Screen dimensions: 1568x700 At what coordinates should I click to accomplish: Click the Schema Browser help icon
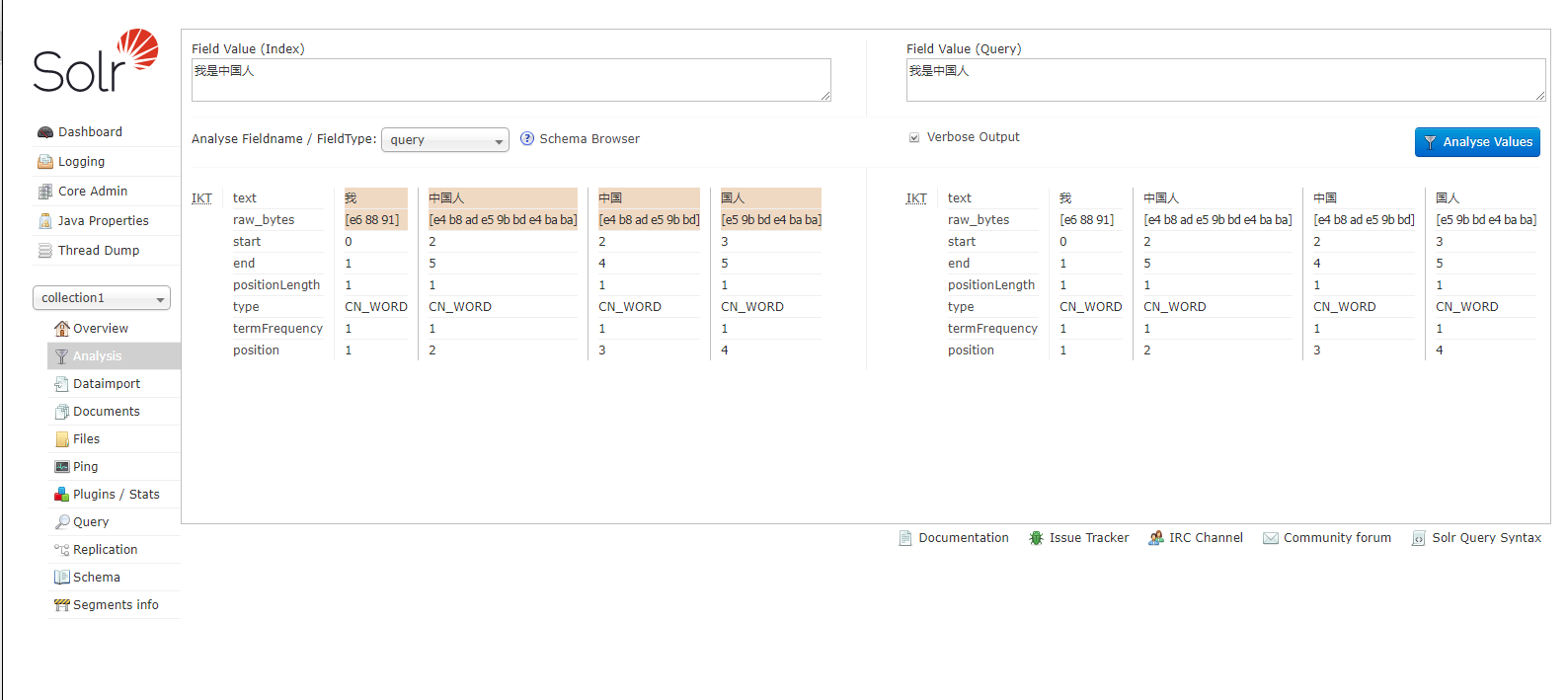click(x=527, y=139)
